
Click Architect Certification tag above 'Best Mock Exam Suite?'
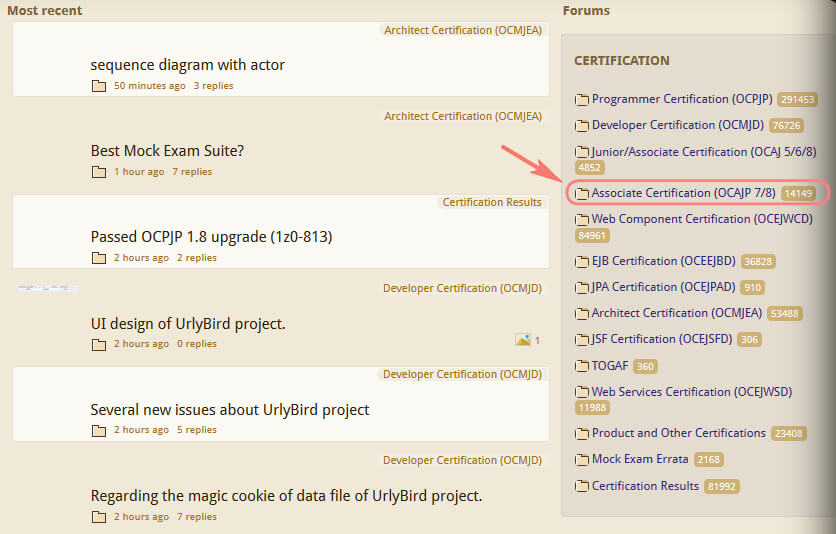click(x=463, y=116)
